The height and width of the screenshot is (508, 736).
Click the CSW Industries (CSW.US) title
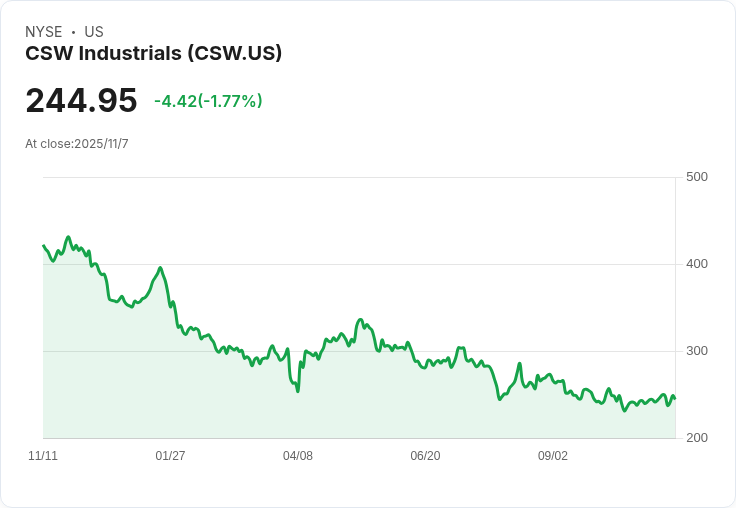(153, 53)
